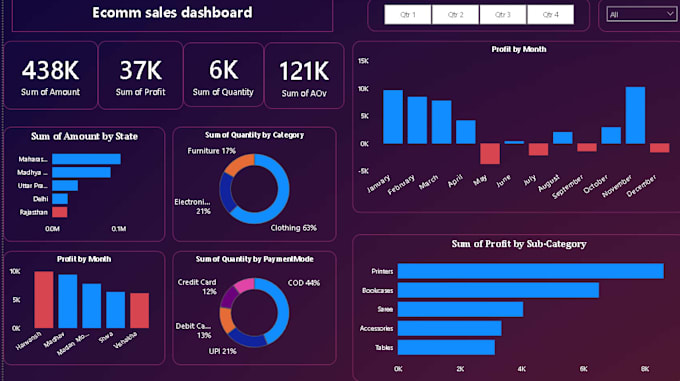Open the 'All' dropdown filter

tap(641, 14)
